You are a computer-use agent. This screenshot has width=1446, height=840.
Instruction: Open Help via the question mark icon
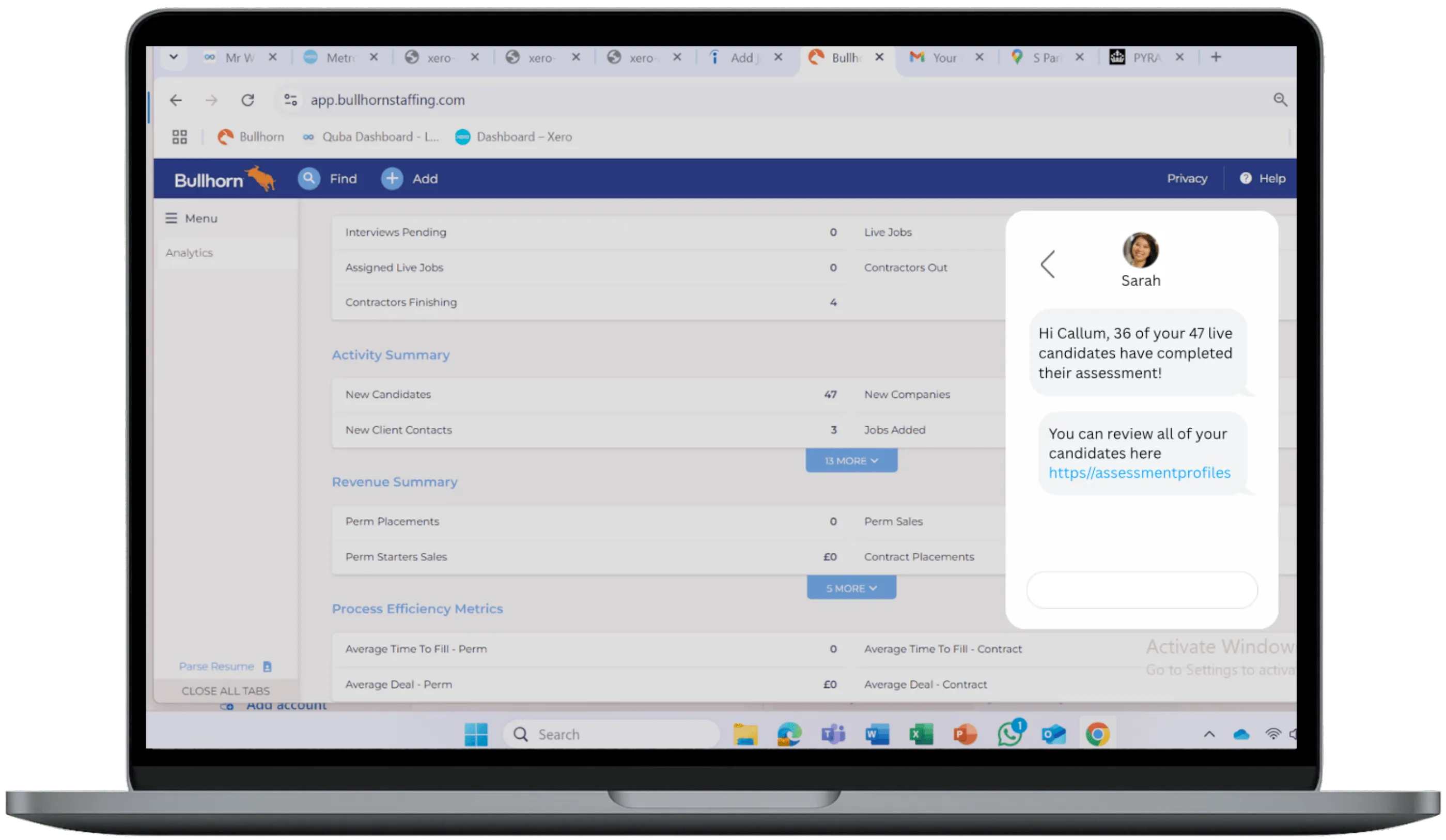(1246, 178)
